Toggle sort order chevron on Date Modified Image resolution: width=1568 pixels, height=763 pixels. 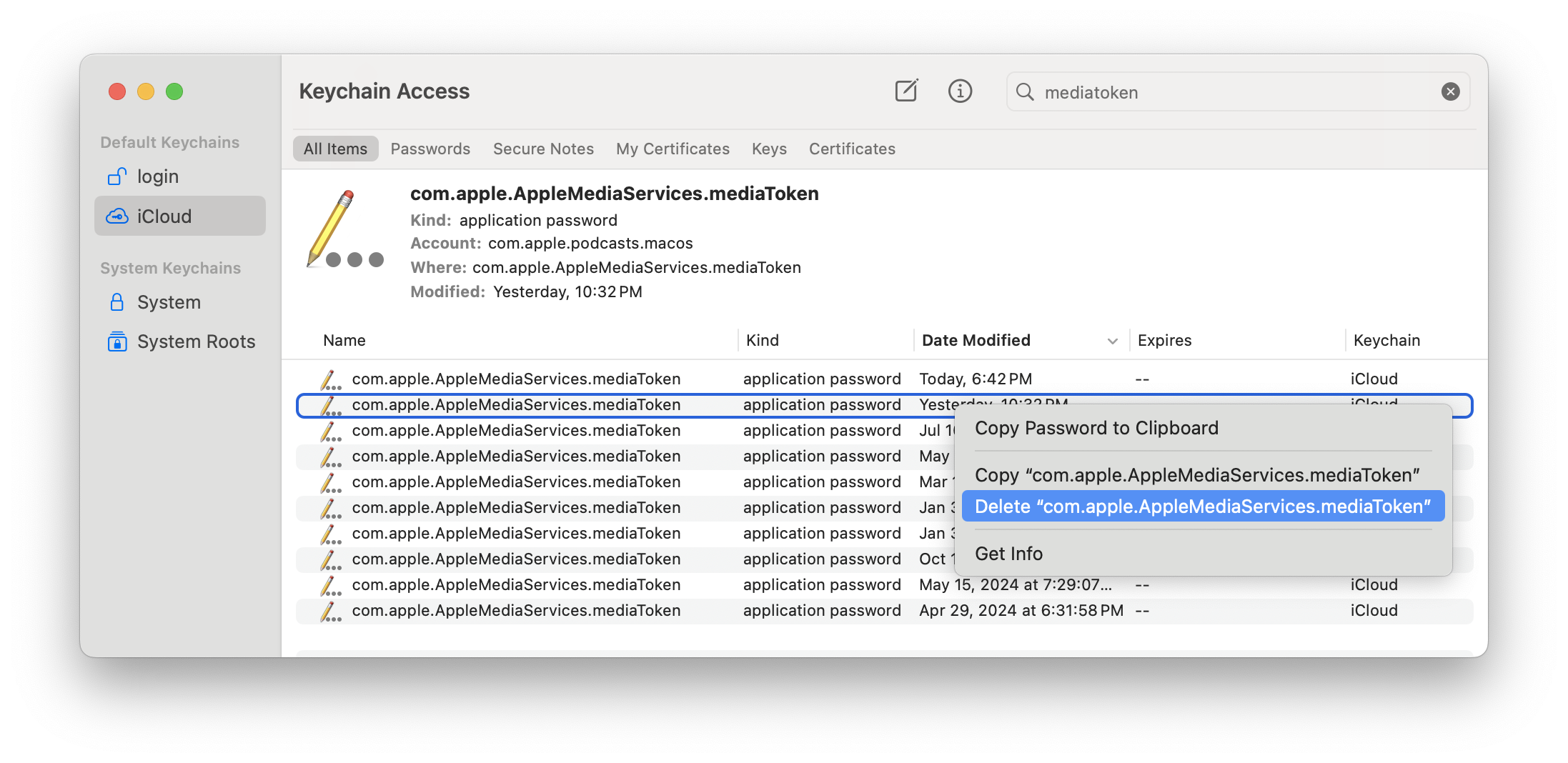coord(1112,341)
